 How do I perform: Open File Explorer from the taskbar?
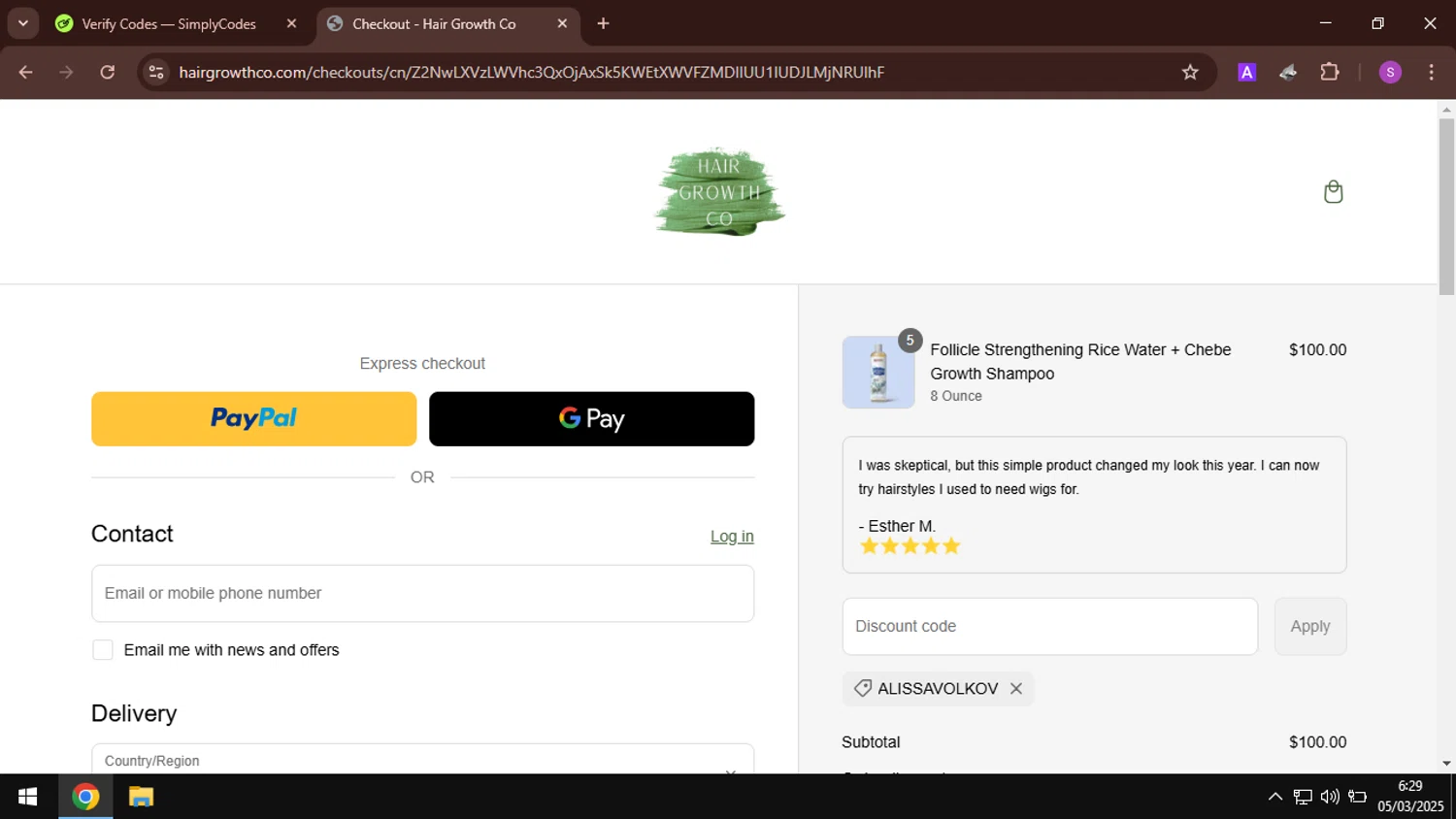coord(141,797)
